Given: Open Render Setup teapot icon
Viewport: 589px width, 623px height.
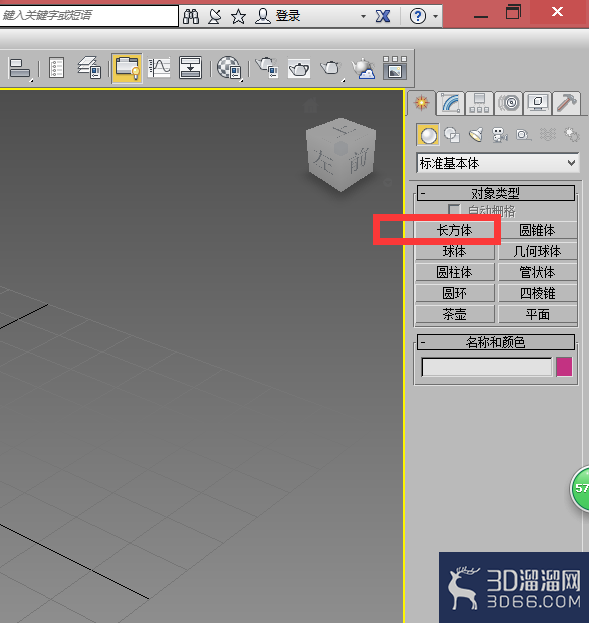Looking at the screenshot, I should 267,67.
